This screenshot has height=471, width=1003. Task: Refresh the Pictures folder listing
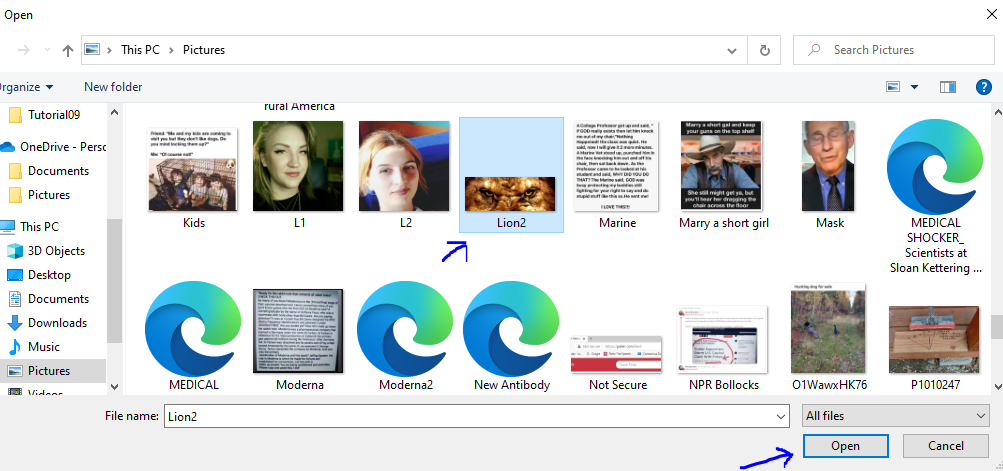pyautogui.click(x=764, y=50)
